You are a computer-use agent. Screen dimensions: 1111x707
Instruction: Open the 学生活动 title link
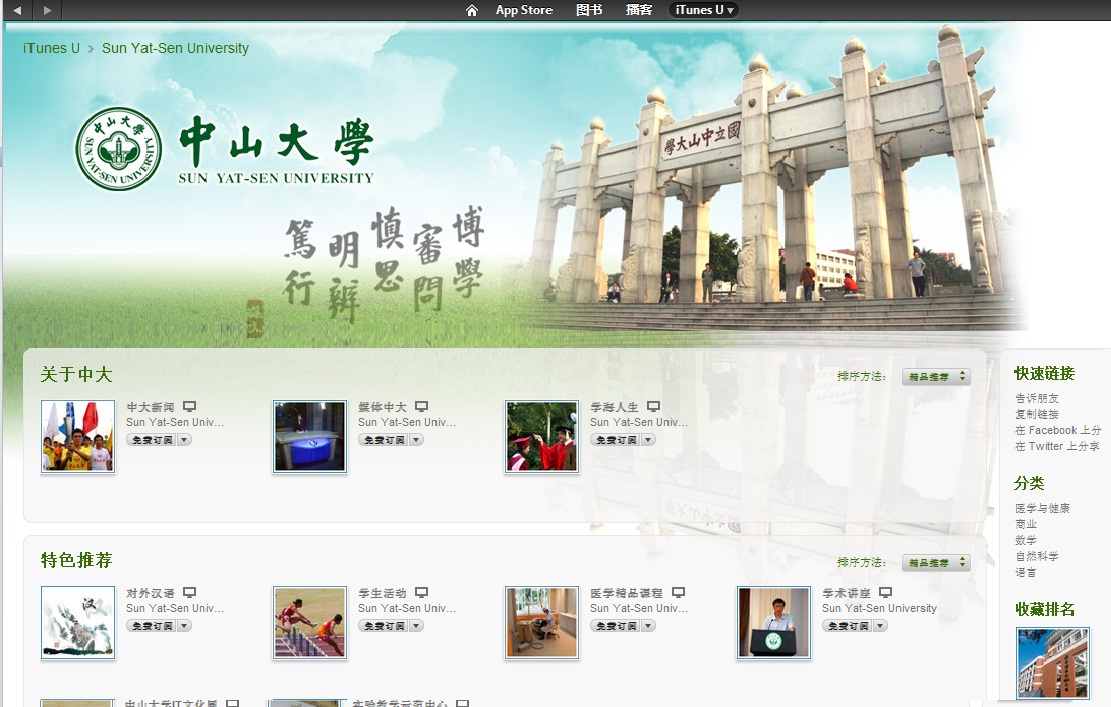click(383, 592)
